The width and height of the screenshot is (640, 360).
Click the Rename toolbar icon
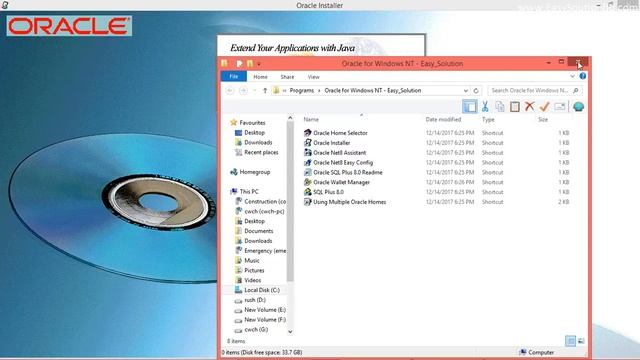[x=560, y=107]
